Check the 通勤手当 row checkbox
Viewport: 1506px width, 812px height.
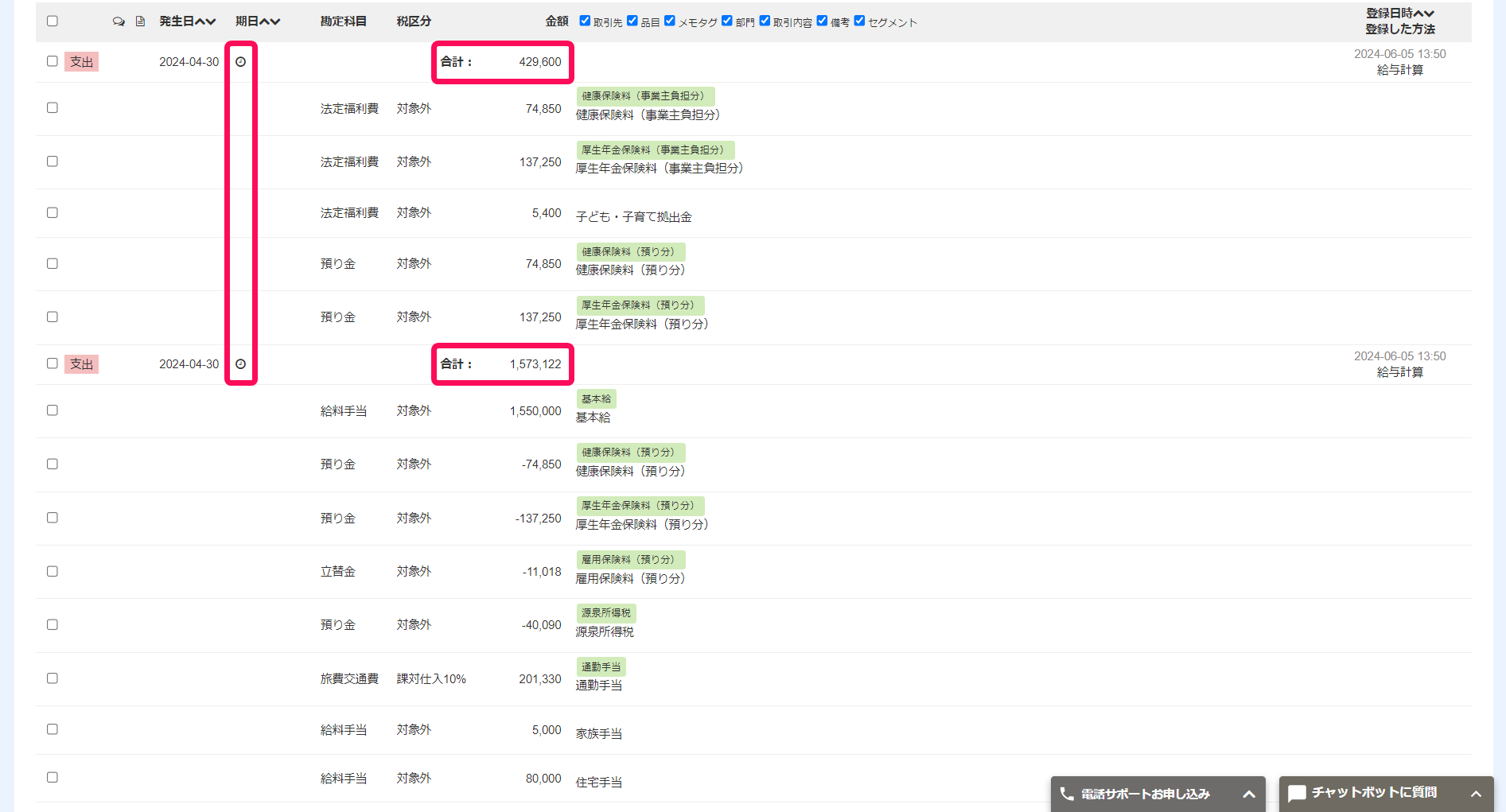pos(53,678)
